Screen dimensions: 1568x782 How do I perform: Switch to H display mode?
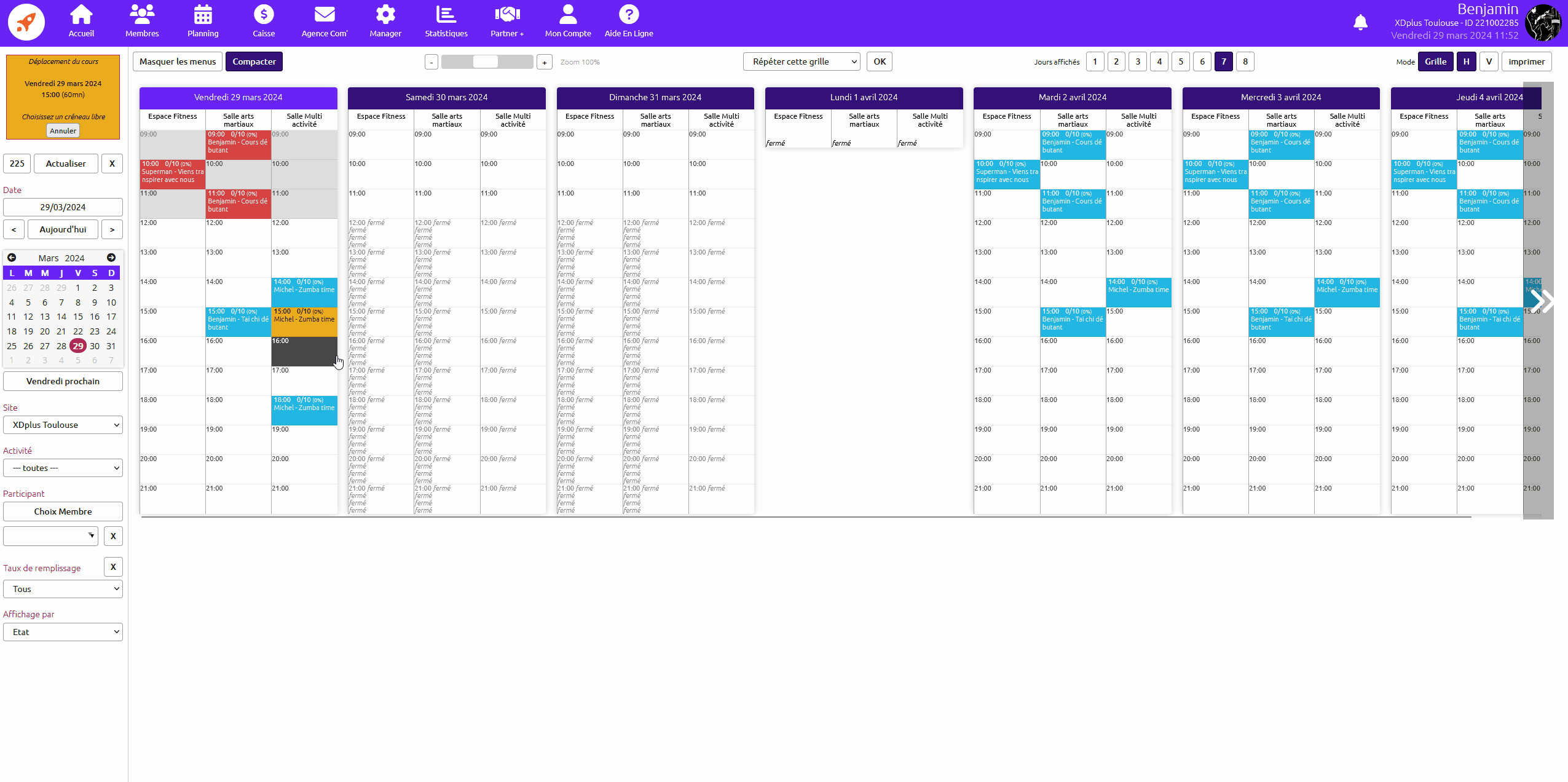pyautogui.click(x=1466, y=61)
